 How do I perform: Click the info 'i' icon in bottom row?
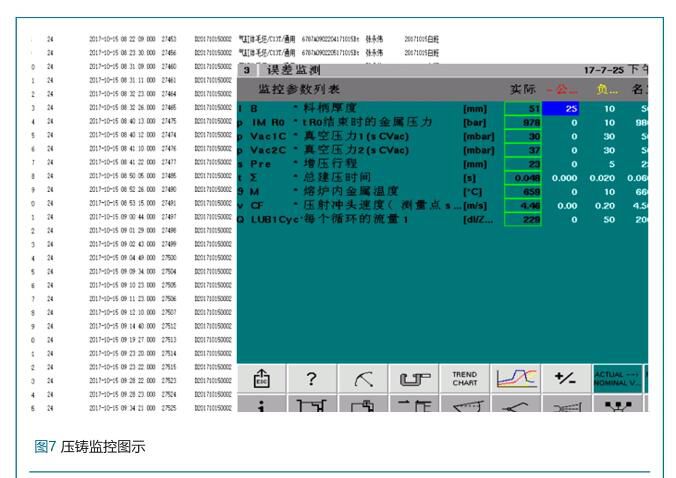click(x=261, y=404)
